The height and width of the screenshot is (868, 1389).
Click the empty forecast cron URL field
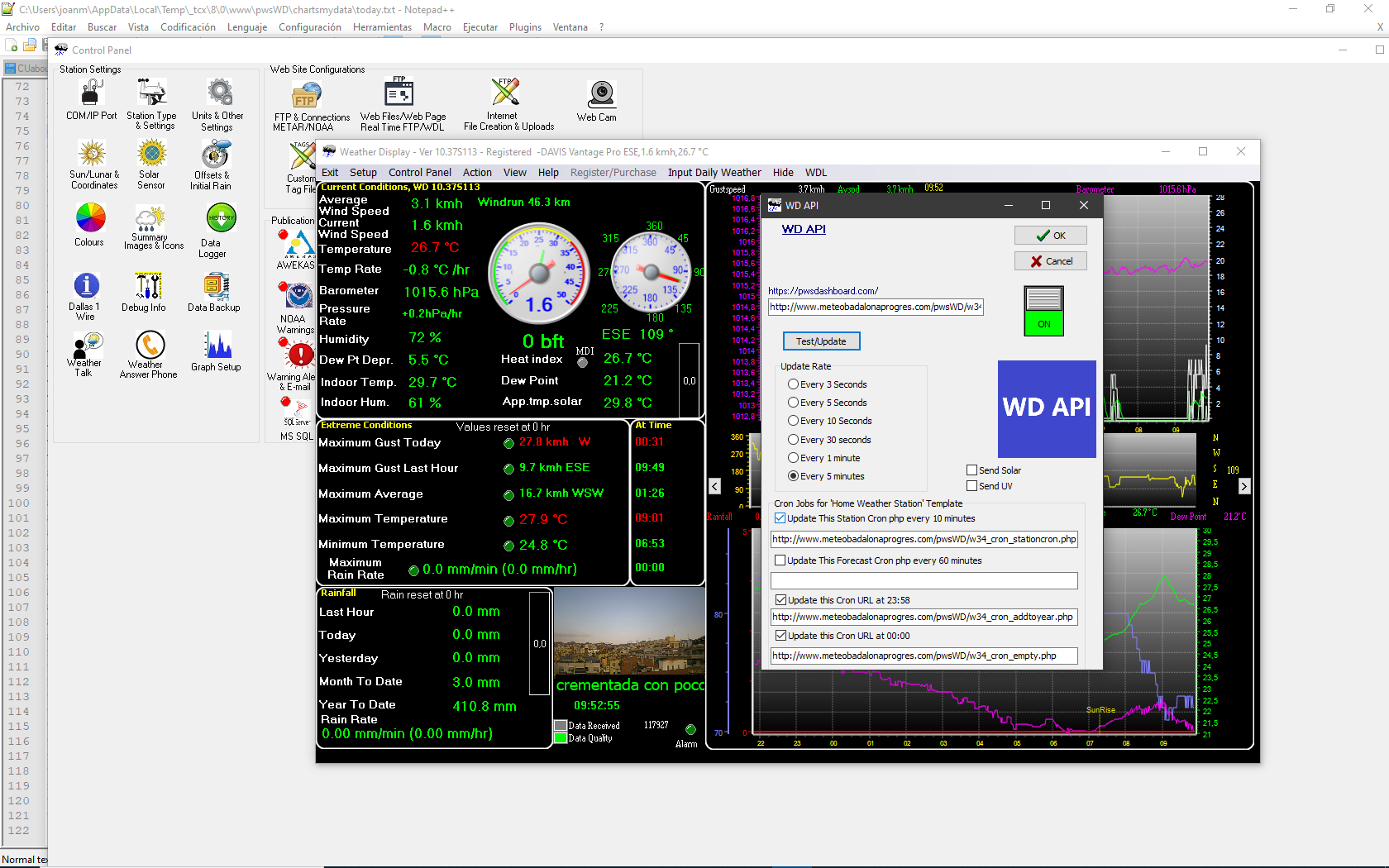pyautogui.click(x=924, y=581)
